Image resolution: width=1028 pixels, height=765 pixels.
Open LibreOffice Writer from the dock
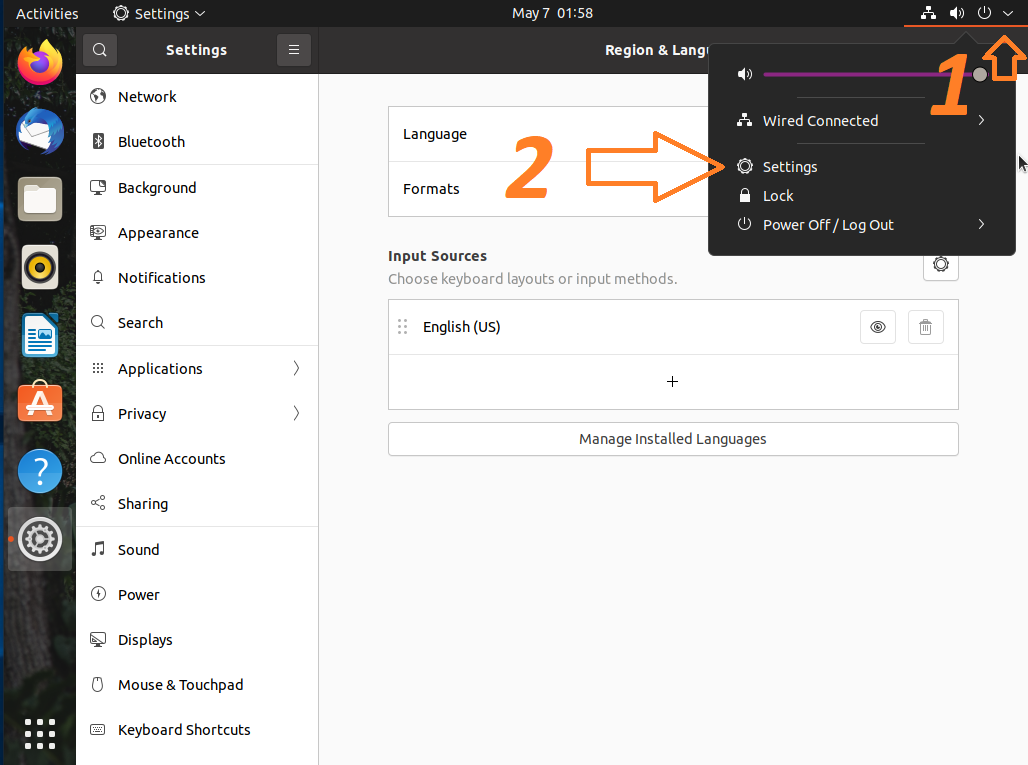40,335
